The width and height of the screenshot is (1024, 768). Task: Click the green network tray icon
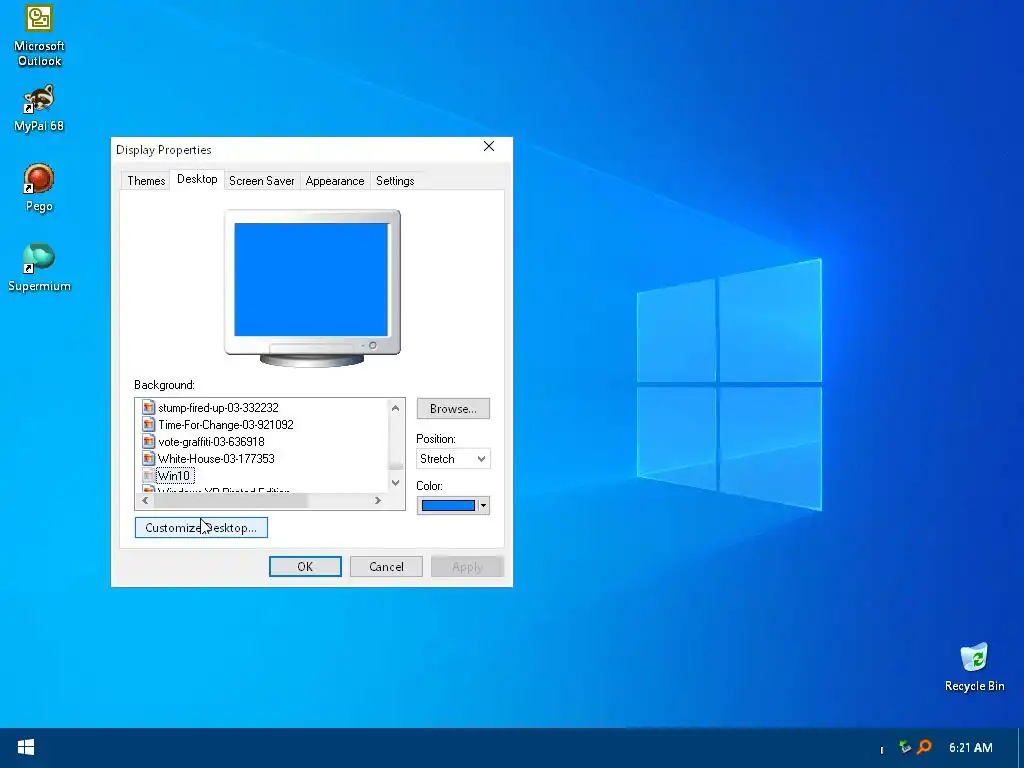(904, 747)
